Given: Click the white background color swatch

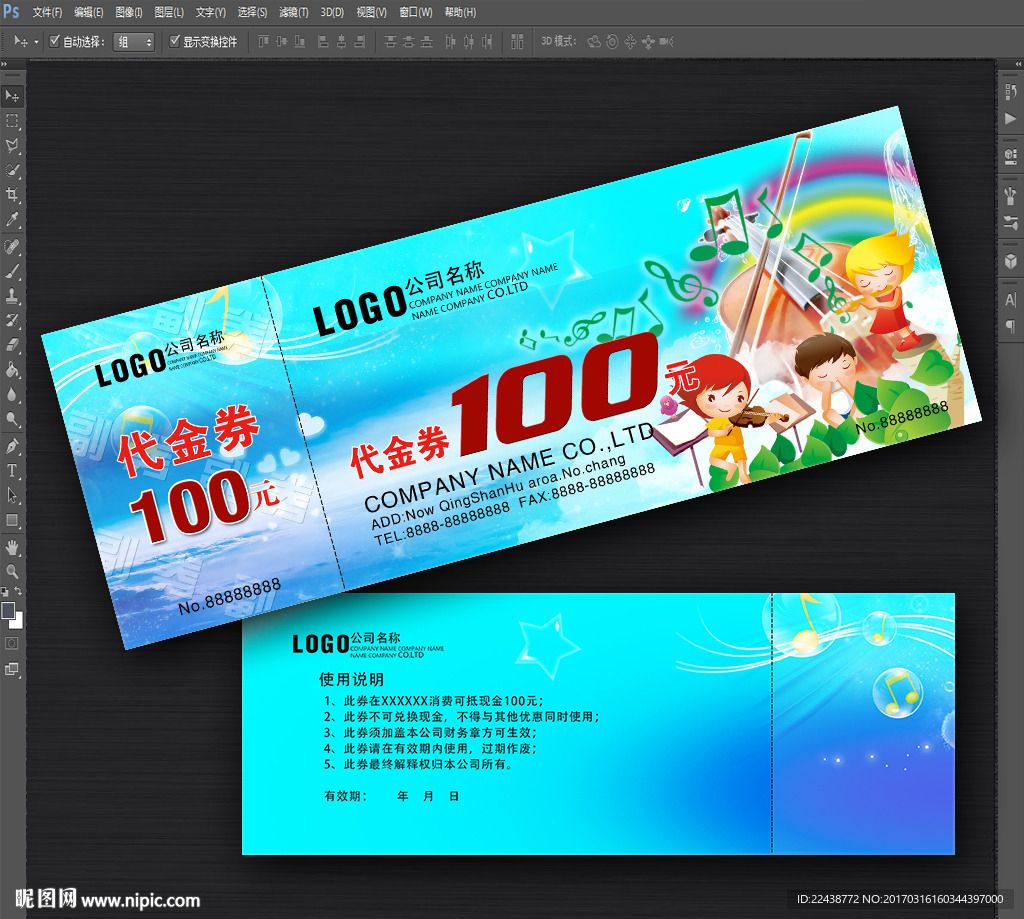Looking at the screenshot, I should [x=18, y=622].
